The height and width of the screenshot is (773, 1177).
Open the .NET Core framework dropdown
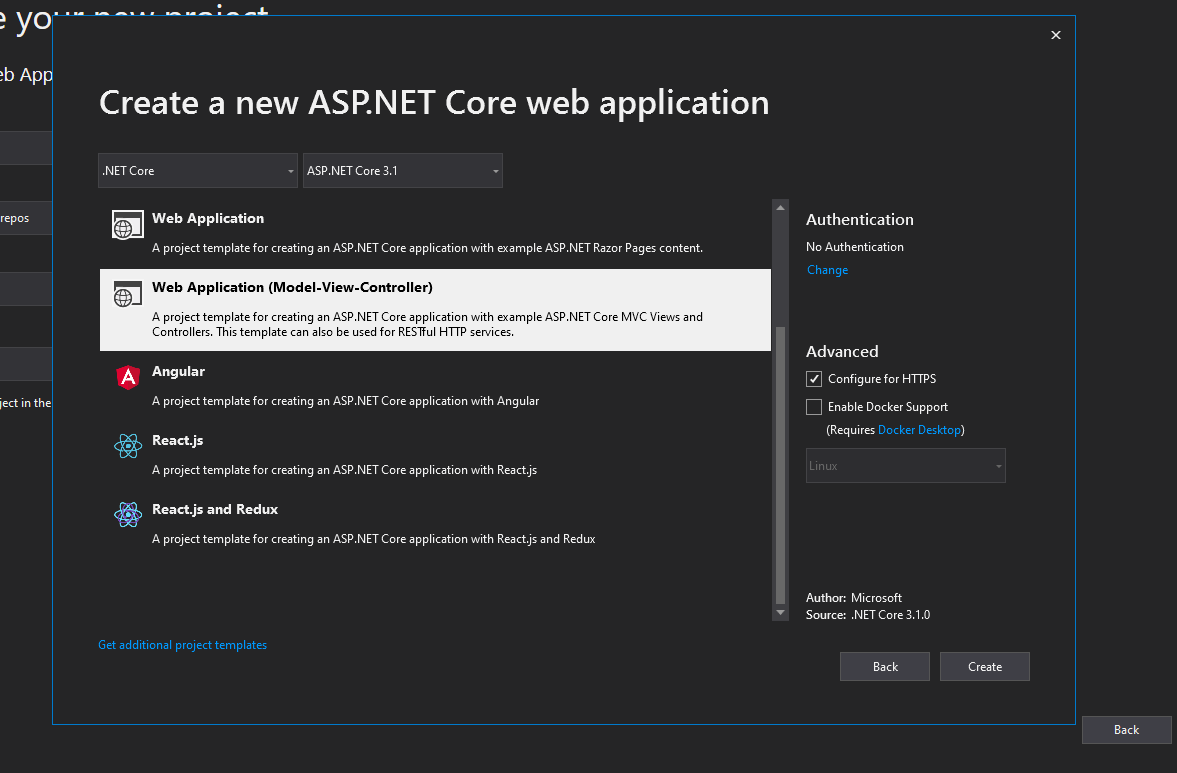(197, 170)
